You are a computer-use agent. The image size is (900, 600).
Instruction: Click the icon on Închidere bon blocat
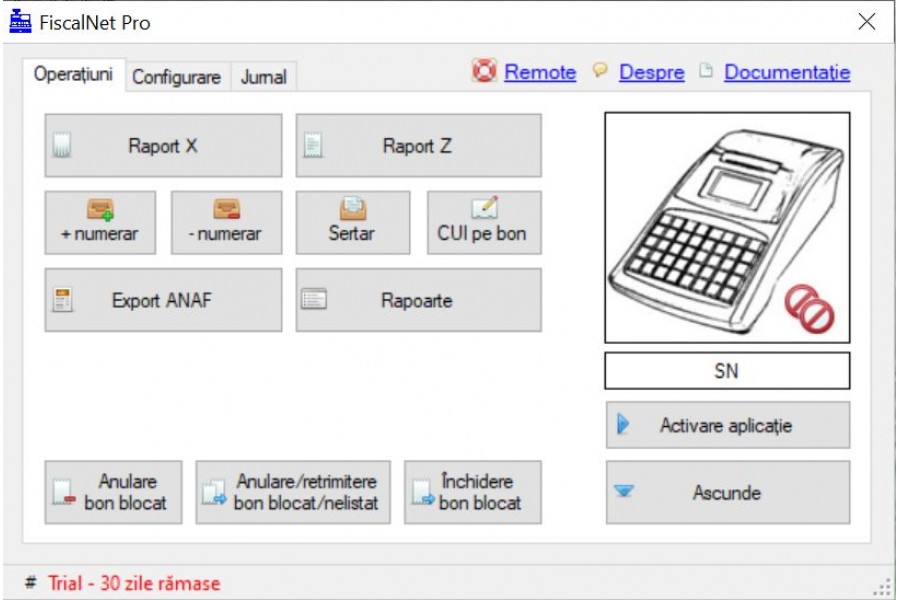(x=423, y=493)
